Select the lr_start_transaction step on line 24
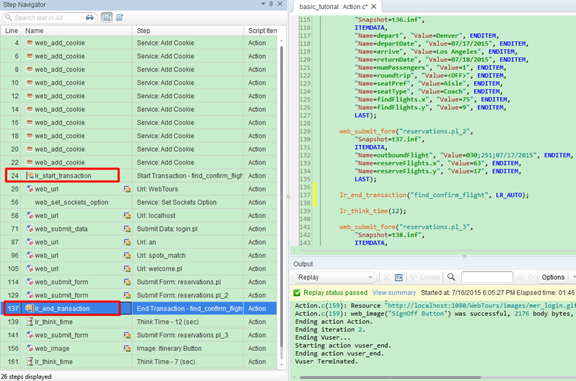Screen dimensions: 576x381 pos(63,176)
